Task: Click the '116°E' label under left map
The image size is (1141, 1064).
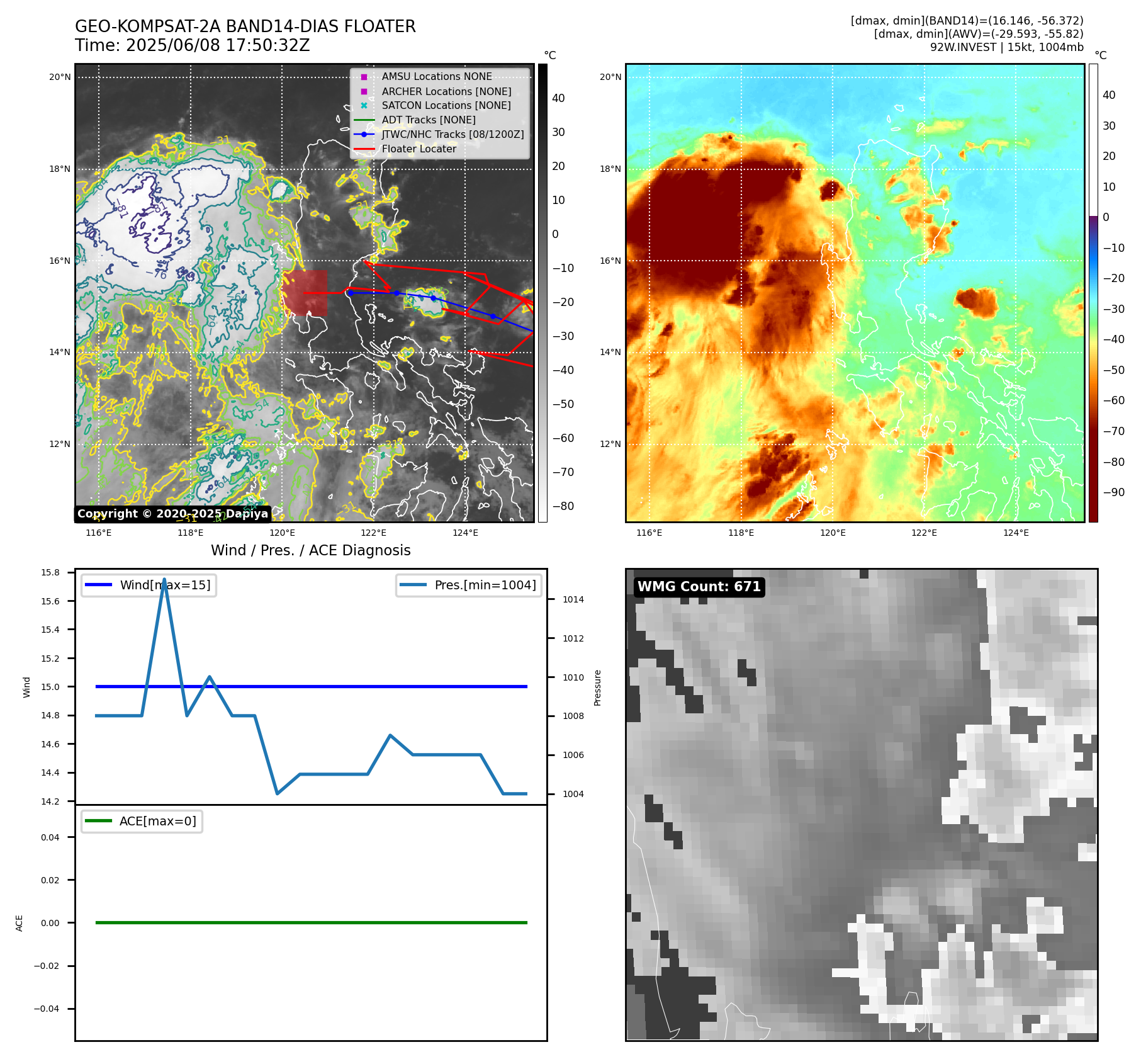Action: pyautogui.click(x=99, y=533)
